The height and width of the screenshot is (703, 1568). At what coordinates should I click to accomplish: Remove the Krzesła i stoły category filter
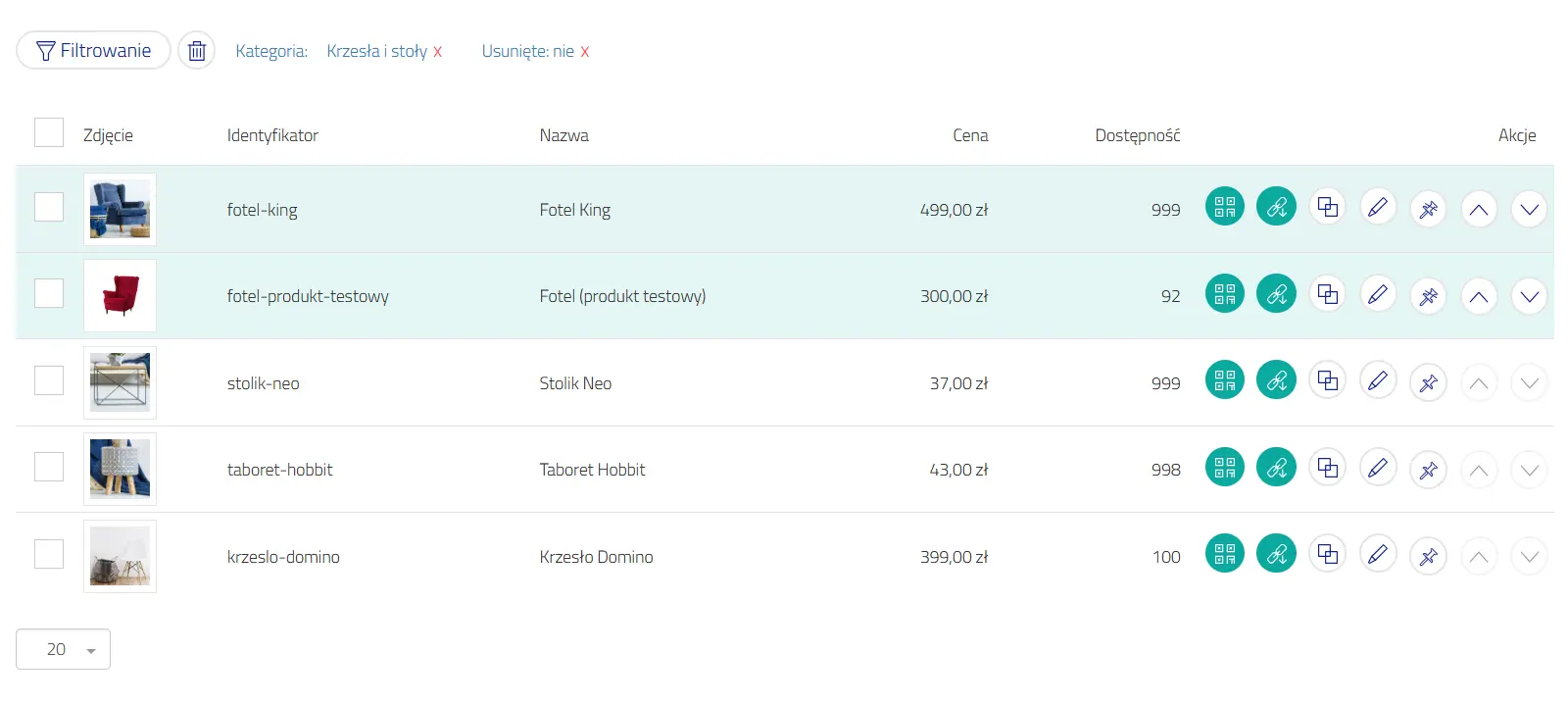pyautogui.click(x=438, y=52)
